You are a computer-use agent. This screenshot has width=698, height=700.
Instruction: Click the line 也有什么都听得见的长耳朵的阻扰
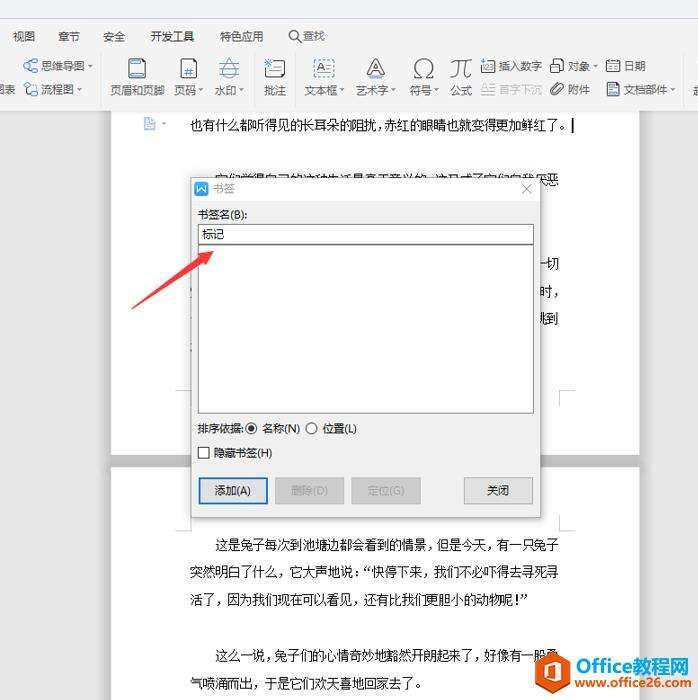pyautogui.click(x=378, y=125)
